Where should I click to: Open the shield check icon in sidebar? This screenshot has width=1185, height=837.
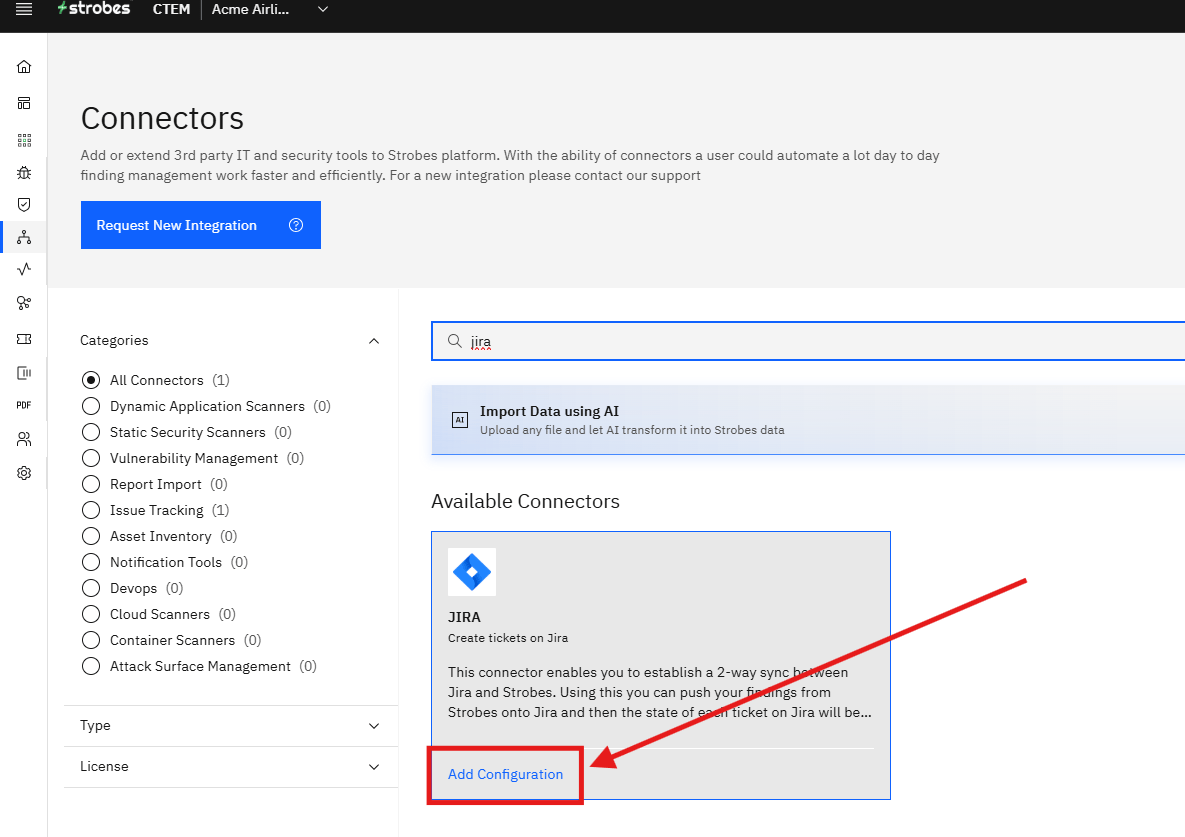pos(24,205)
